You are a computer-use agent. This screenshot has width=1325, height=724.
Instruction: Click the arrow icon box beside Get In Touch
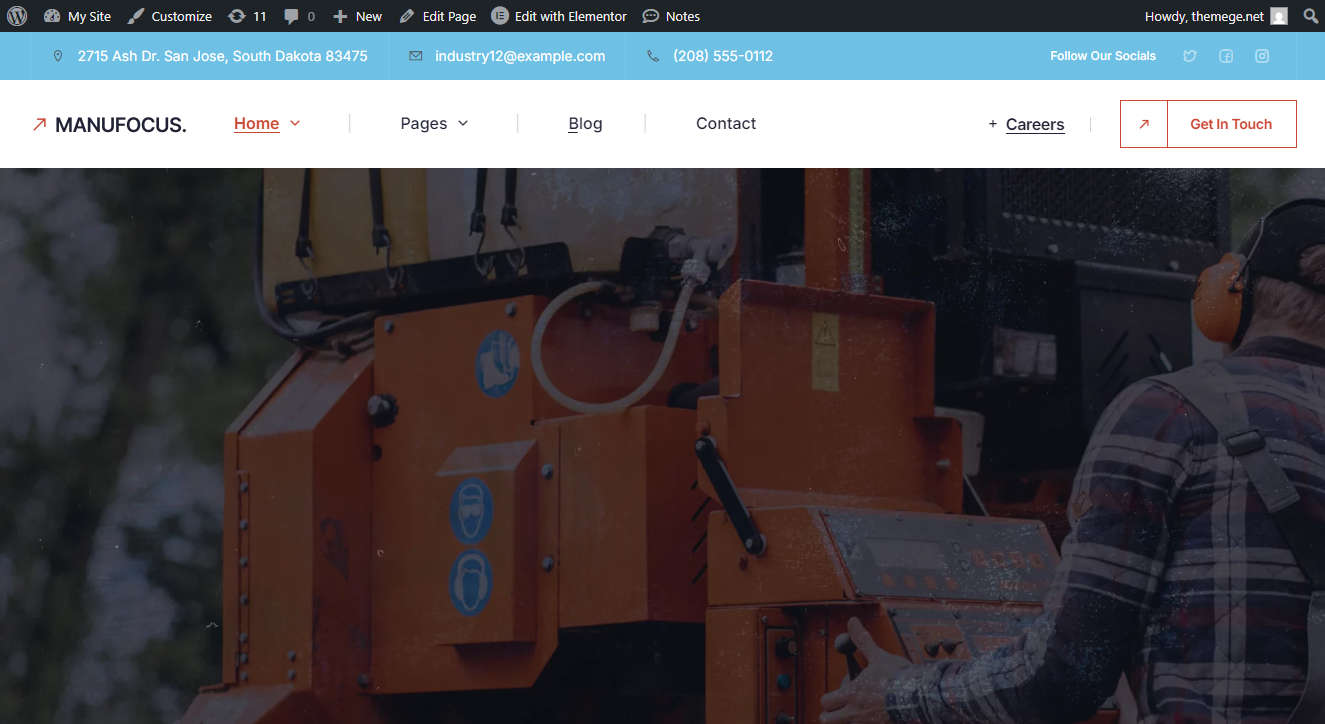1144,124
